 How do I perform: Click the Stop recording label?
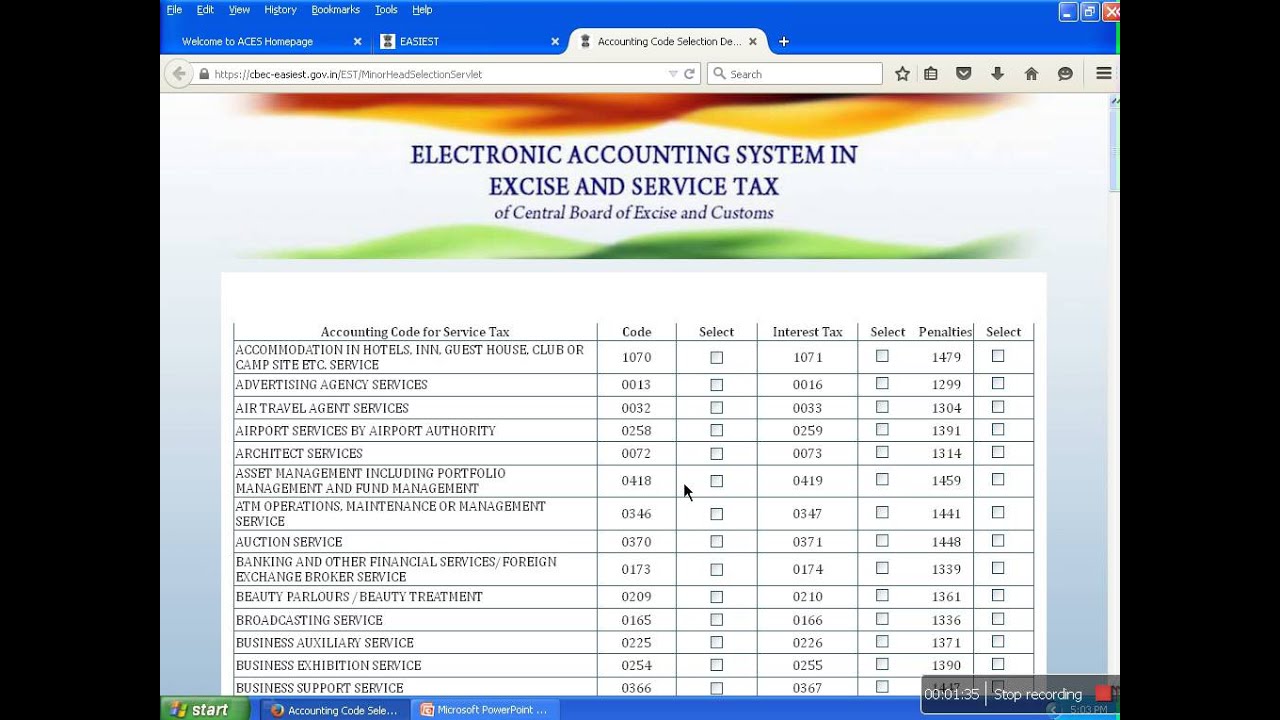coord(1037,694)
